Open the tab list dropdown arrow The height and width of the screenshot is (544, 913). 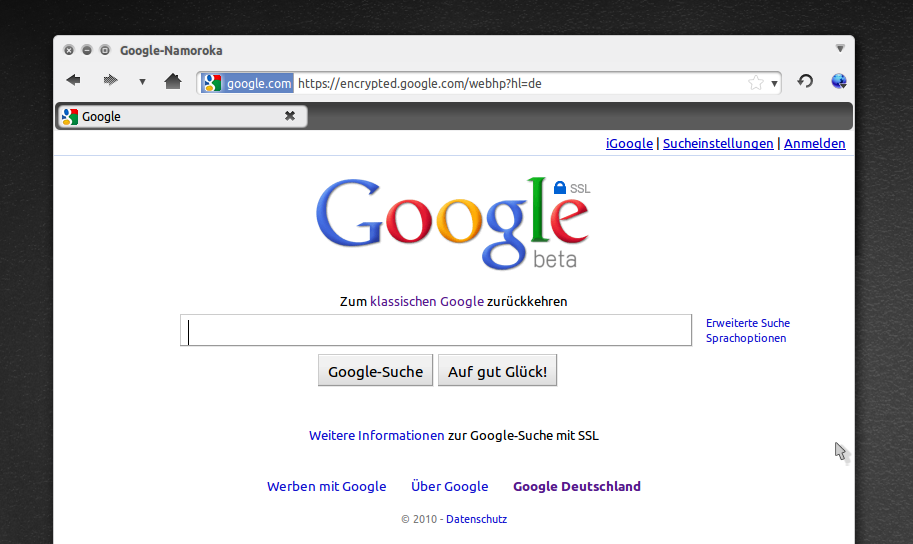840,48
